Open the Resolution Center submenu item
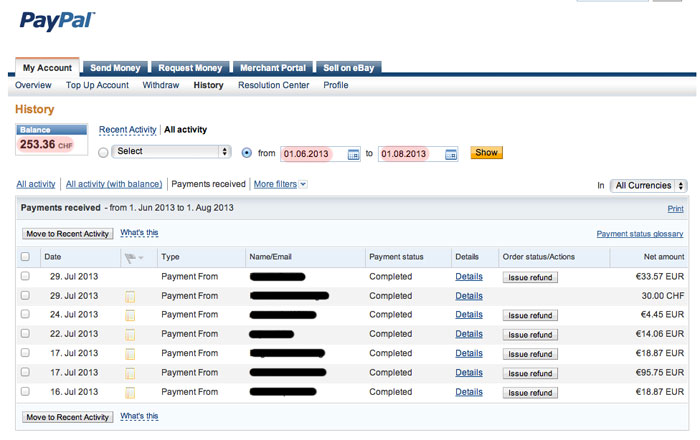Screen dimensions: 700x440 [273, 85]
